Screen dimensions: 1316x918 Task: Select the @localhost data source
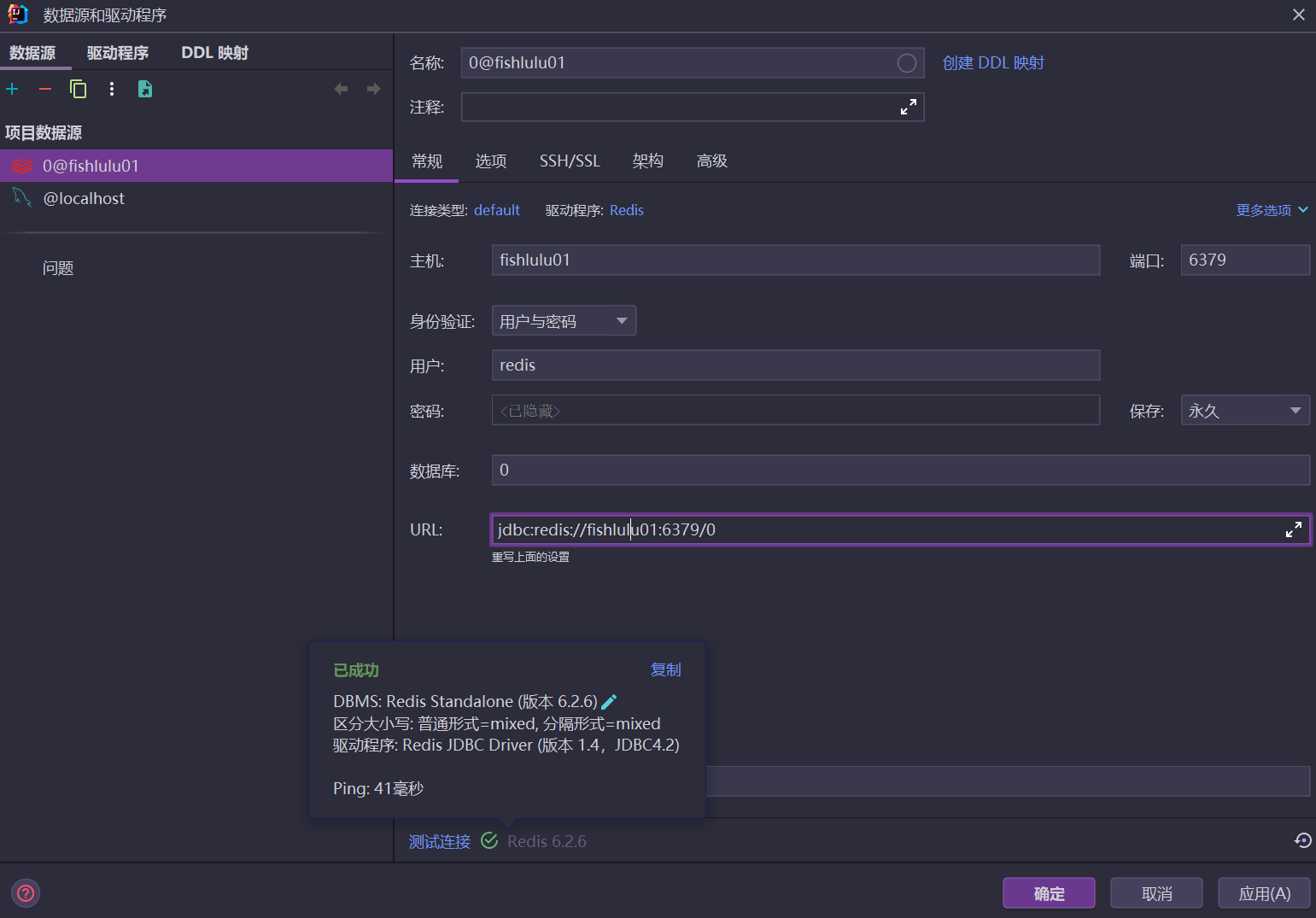click(x=196, y=198)
